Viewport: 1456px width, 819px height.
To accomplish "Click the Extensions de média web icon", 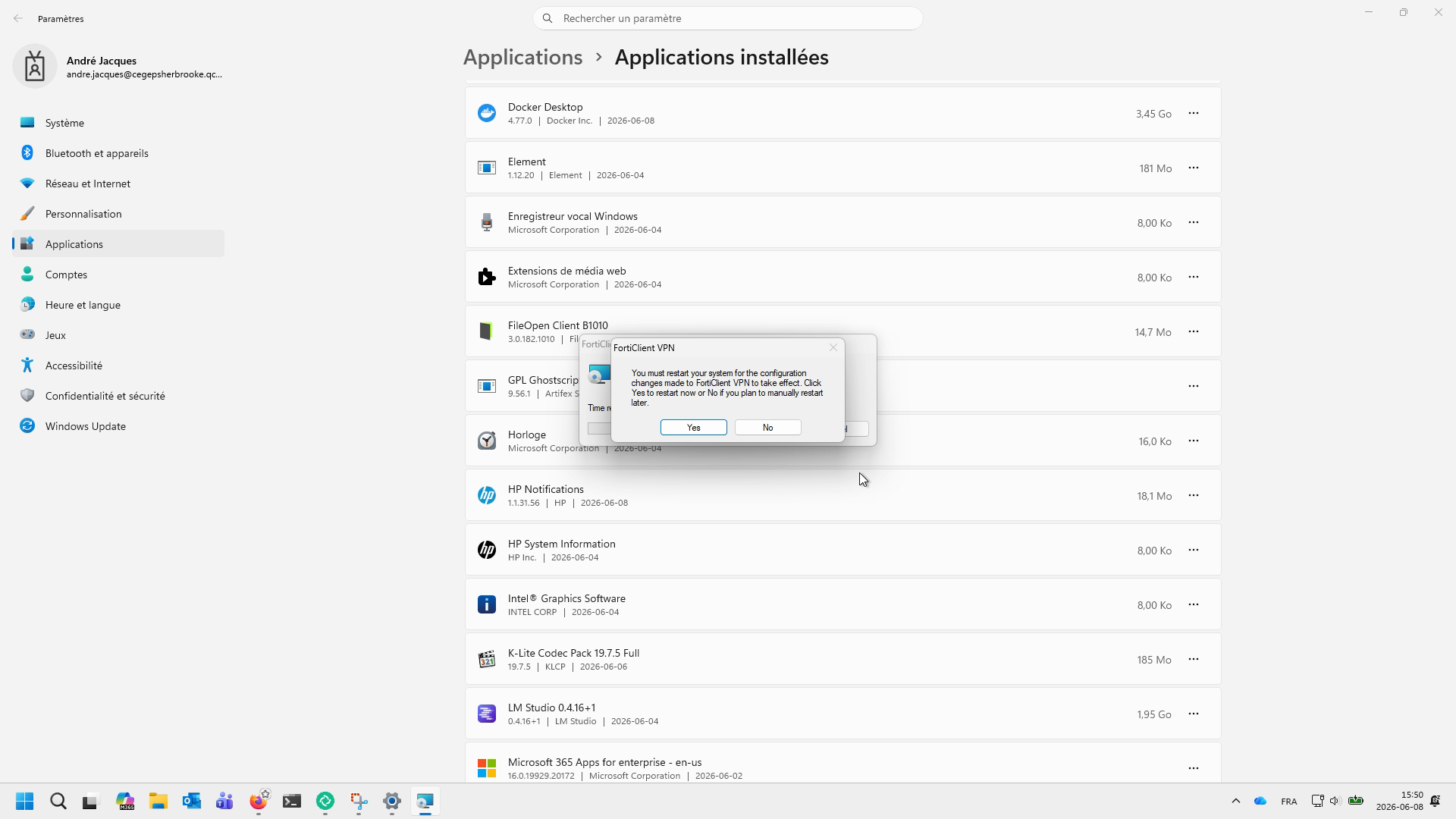I will [x=487, y=277].
